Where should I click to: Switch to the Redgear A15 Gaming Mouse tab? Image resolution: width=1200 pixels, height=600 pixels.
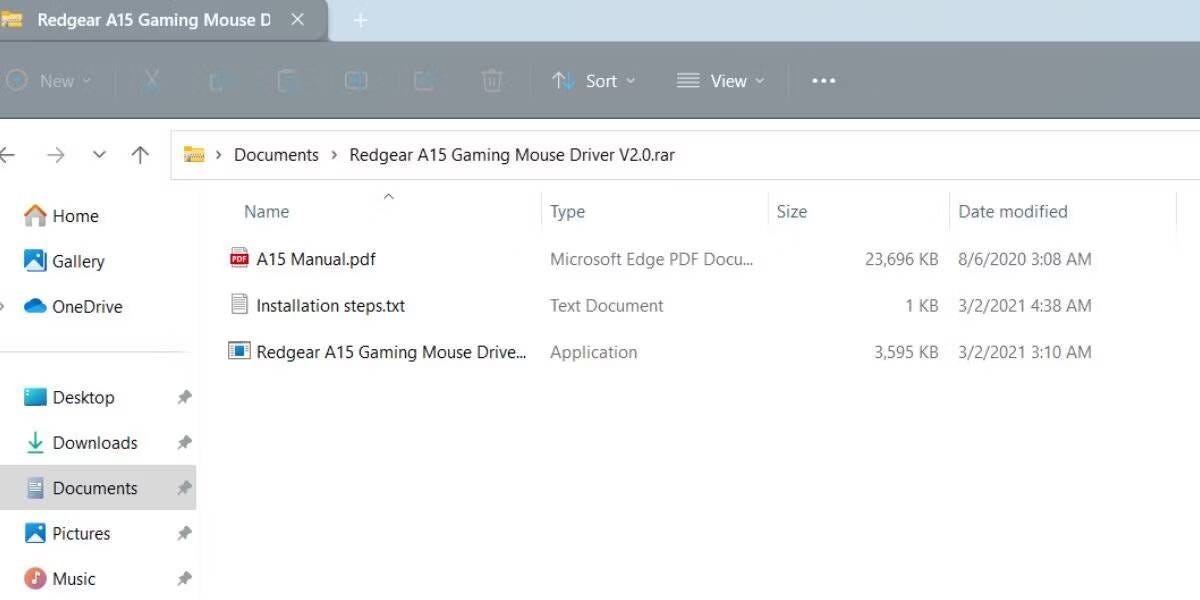[155, 19]
